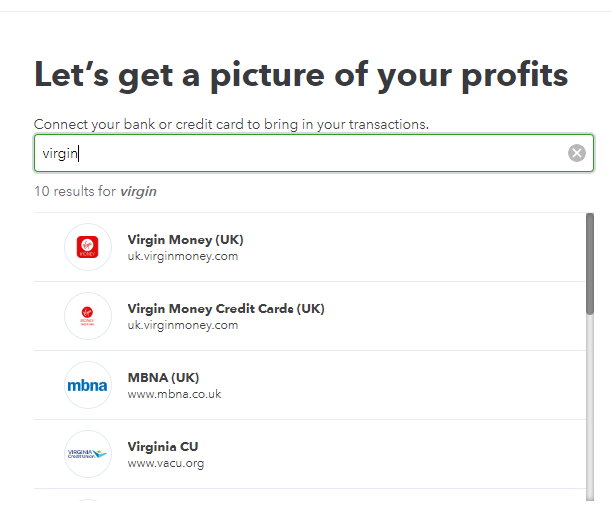Image resolution: width=612 pixels, height=510 pixels.
Task: Click the MBNA logo icon
Action: 88,385
